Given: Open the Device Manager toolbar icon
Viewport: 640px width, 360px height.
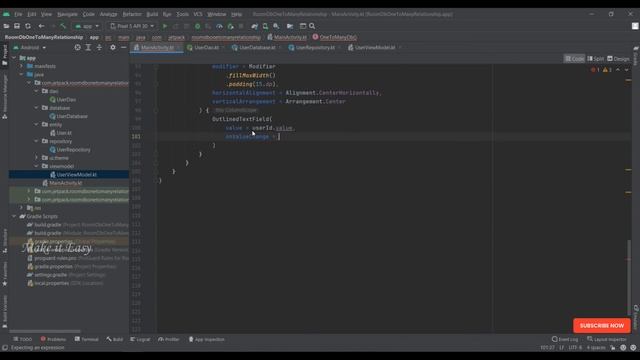Looking at the screenshot, I should click(265, 26).
